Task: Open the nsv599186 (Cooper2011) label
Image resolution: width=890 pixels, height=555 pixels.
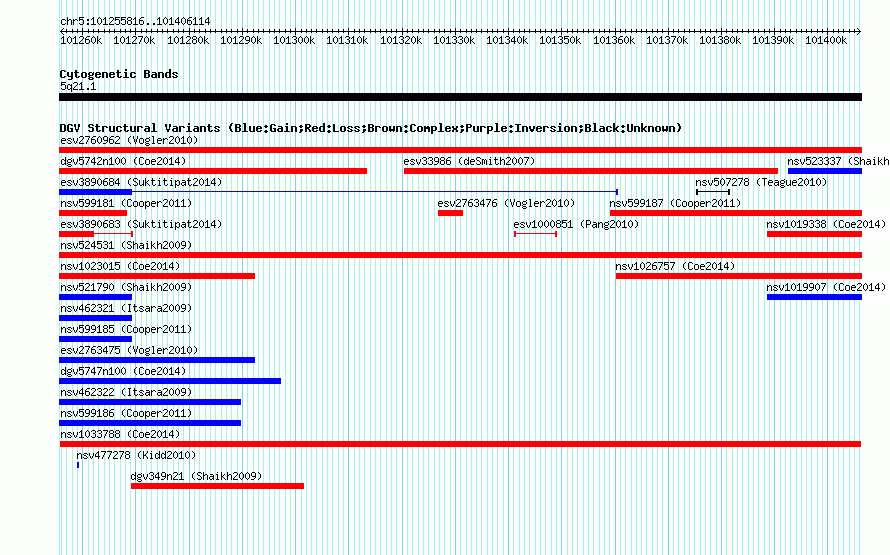Action: (x=126, y=413)
